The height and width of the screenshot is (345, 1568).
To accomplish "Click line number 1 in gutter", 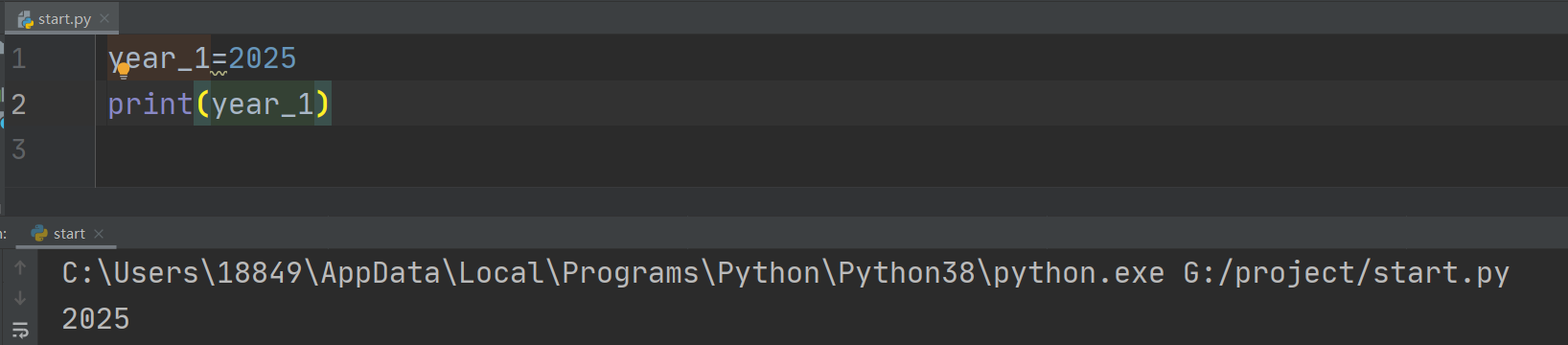I will tap(18, 58).
